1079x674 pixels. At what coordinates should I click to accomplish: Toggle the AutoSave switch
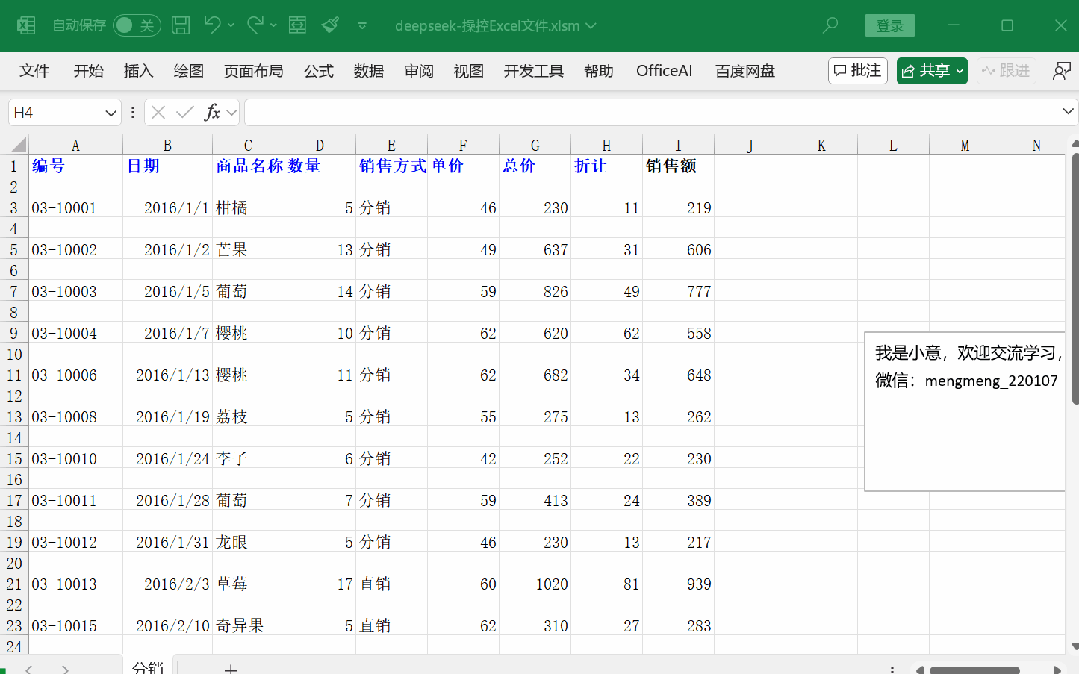(137, 25)
